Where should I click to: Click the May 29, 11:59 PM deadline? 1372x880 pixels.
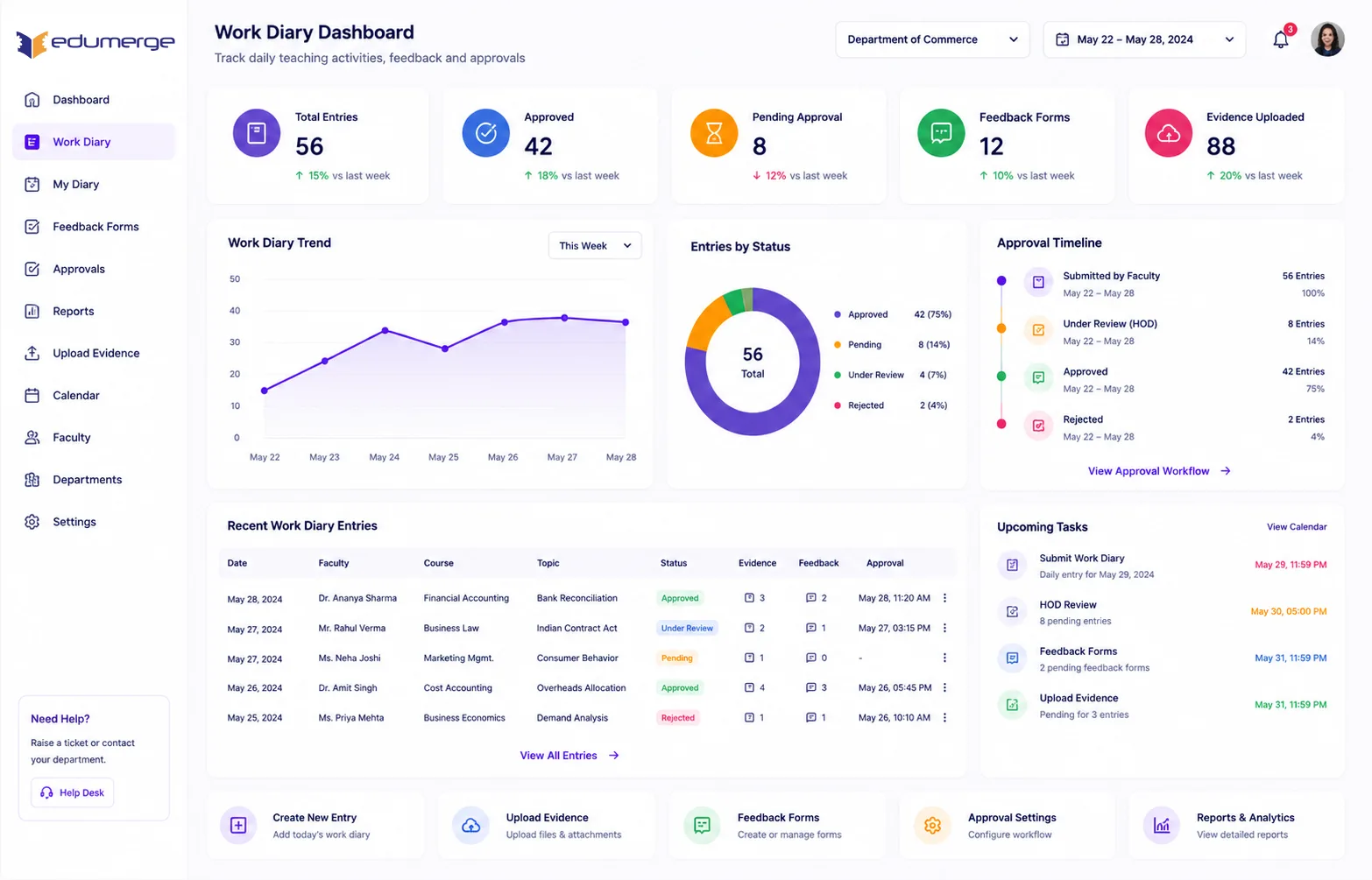[1291, 565]
